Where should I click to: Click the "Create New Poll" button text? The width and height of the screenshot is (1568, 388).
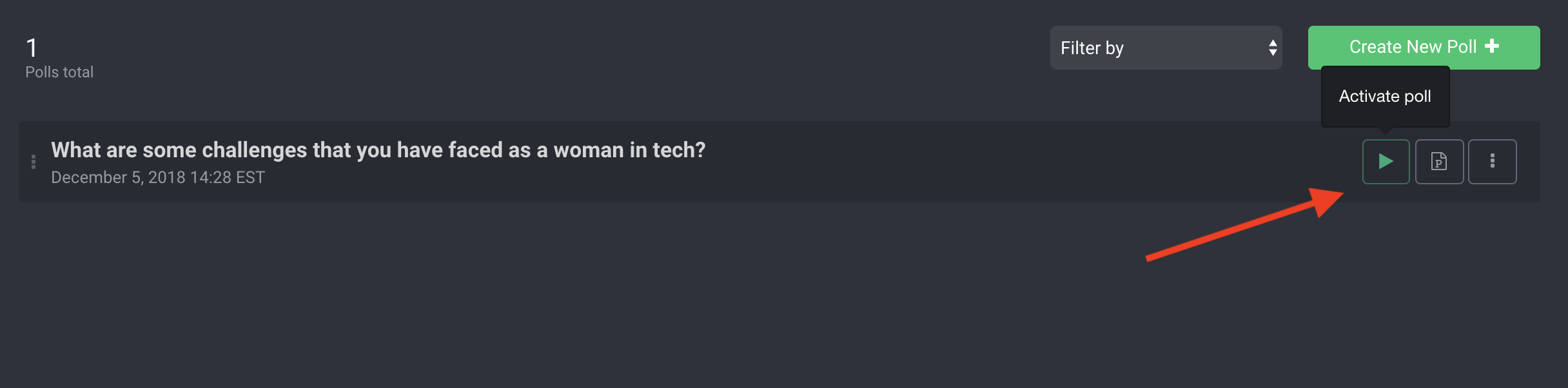point(1412,47)
